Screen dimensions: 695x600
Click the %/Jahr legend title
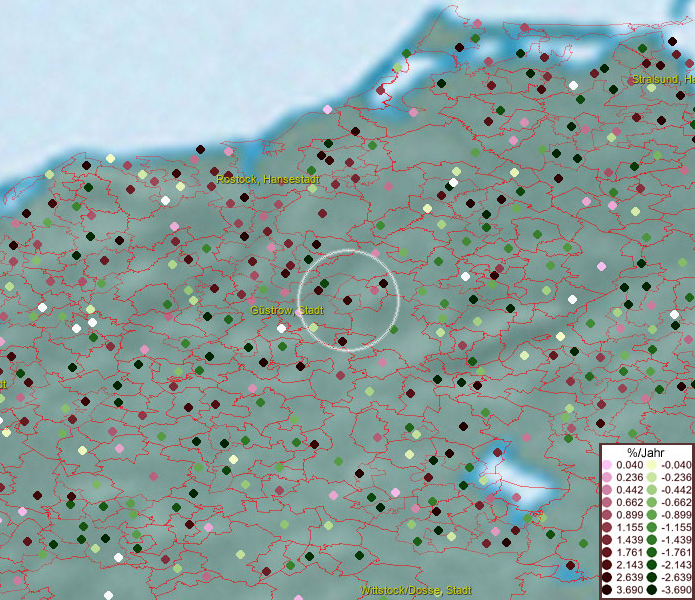(x=646, y=452)
